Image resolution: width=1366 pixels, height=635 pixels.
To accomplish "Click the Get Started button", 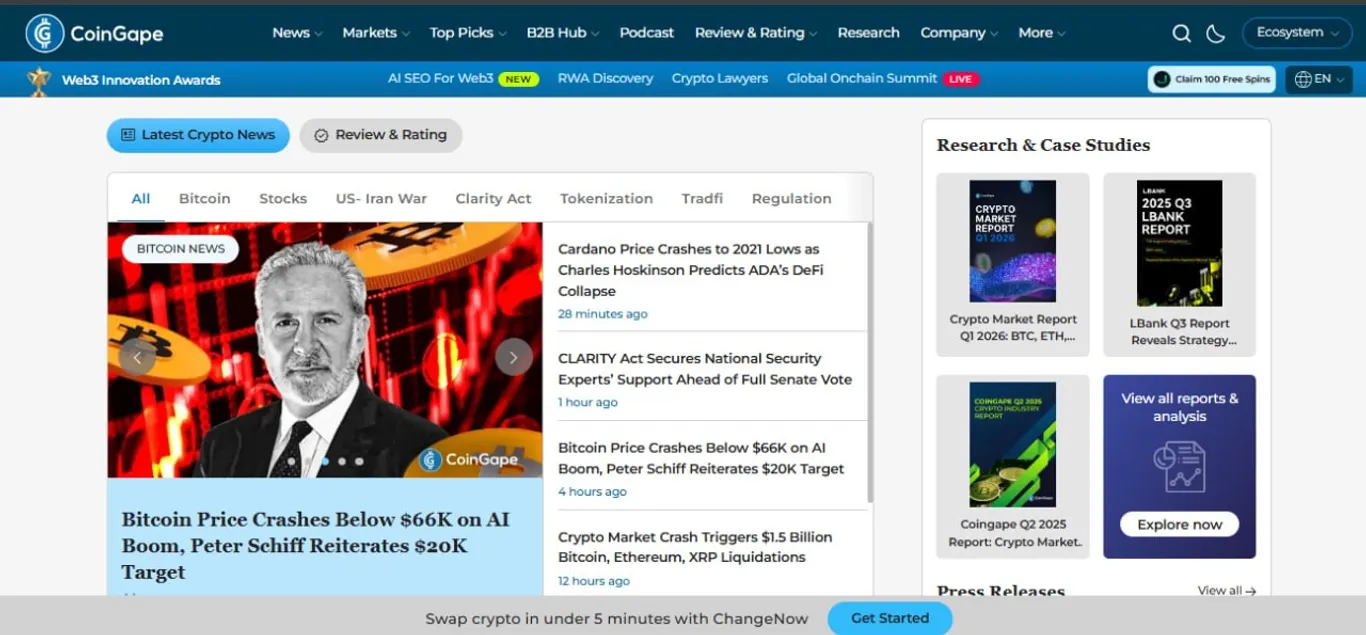I will 890,618.
